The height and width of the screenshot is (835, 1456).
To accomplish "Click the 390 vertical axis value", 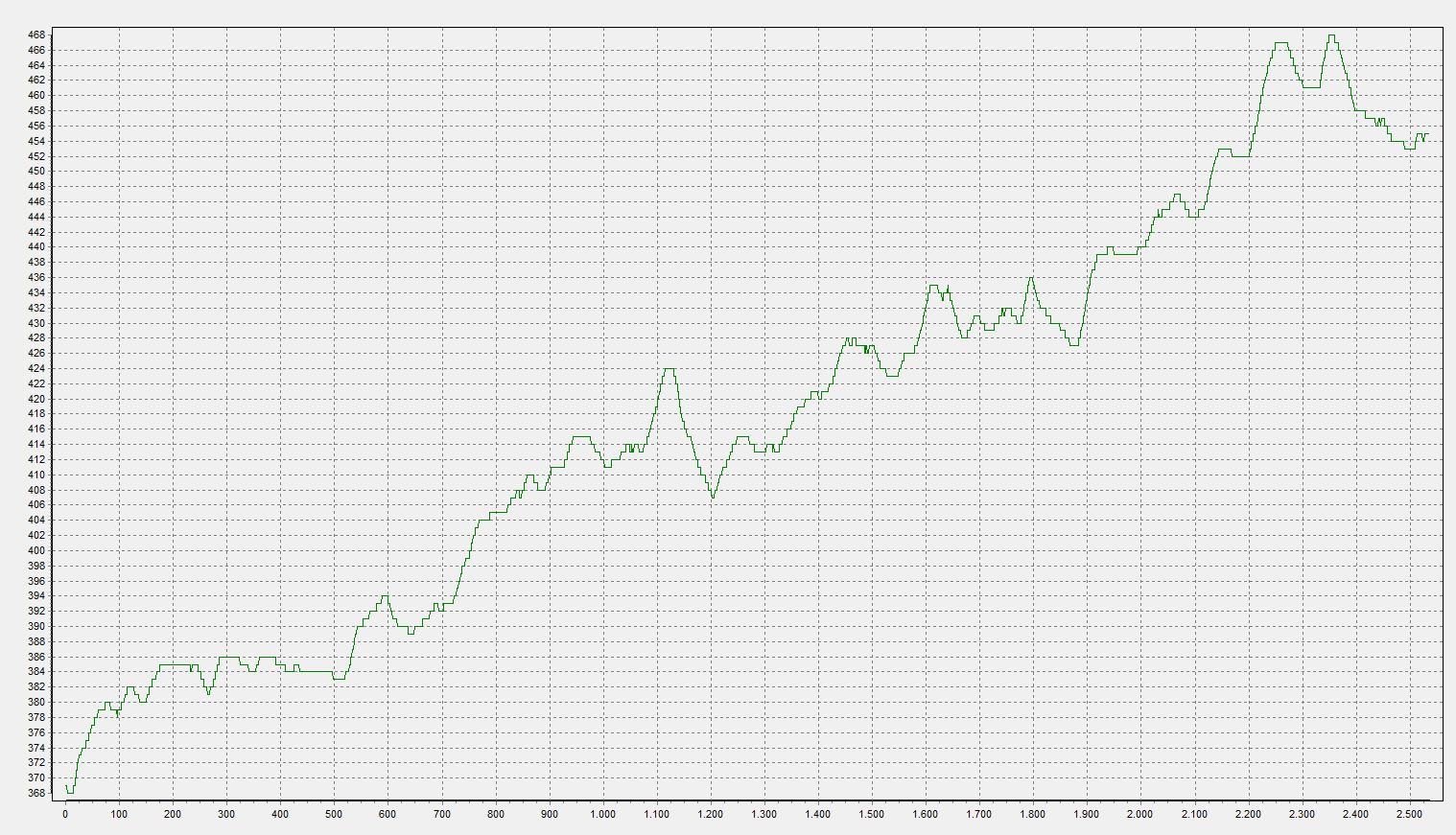I will coord(35,626).
